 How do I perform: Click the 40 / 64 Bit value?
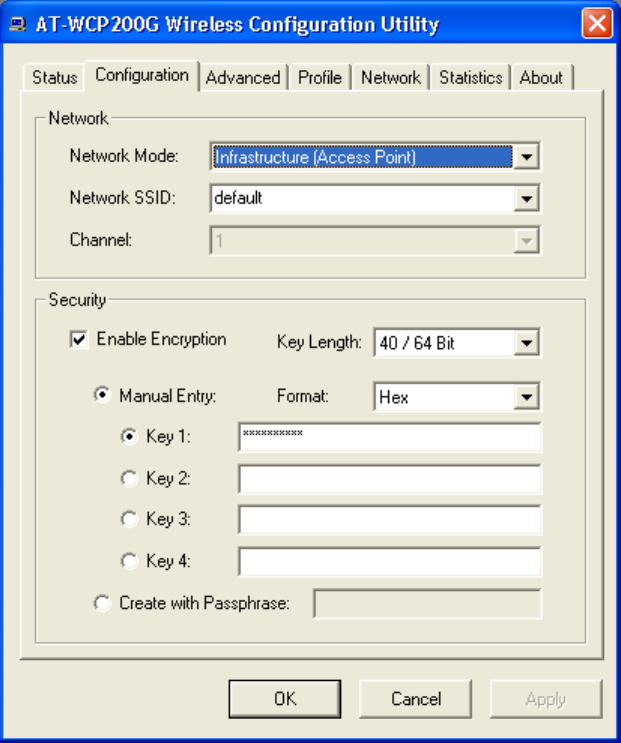[x=417, y=343]
